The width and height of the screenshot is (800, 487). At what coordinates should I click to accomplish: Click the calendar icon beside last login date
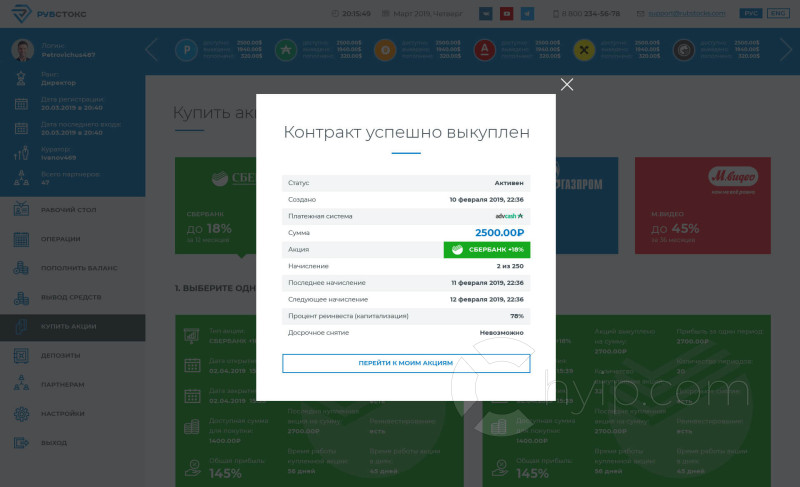click(x=21, y=129)
